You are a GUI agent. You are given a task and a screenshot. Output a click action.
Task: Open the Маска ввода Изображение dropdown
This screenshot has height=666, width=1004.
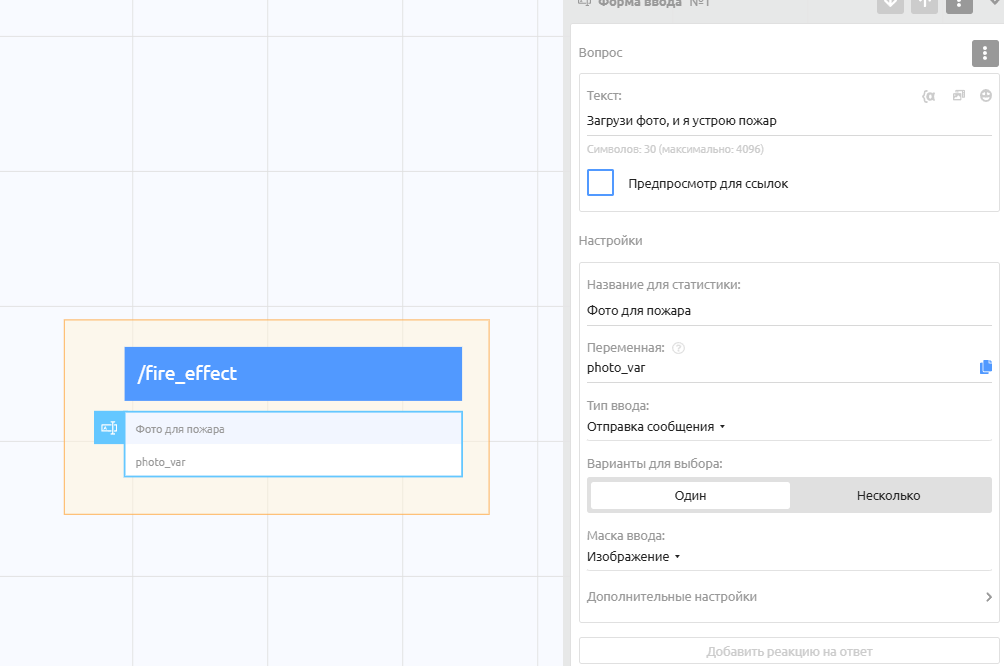633,557
